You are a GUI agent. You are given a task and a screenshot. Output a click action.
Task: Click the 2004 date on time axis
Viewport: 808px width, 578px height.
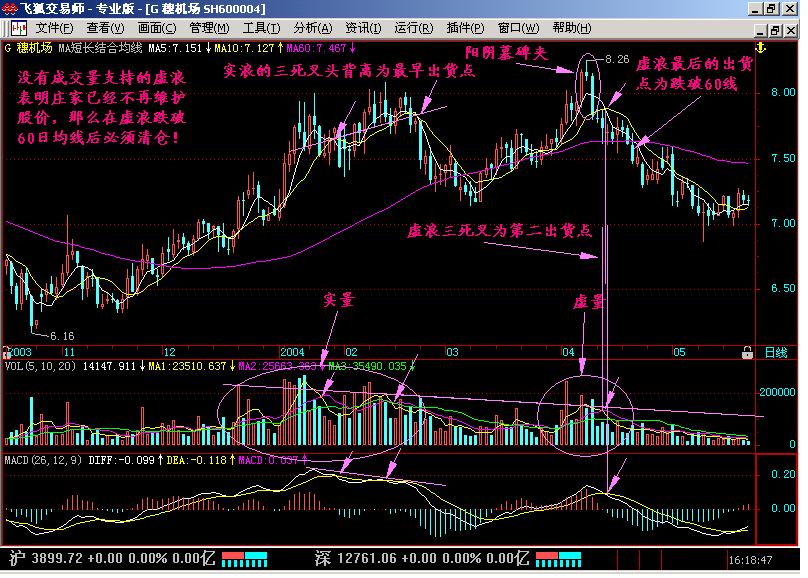point(292,352)
